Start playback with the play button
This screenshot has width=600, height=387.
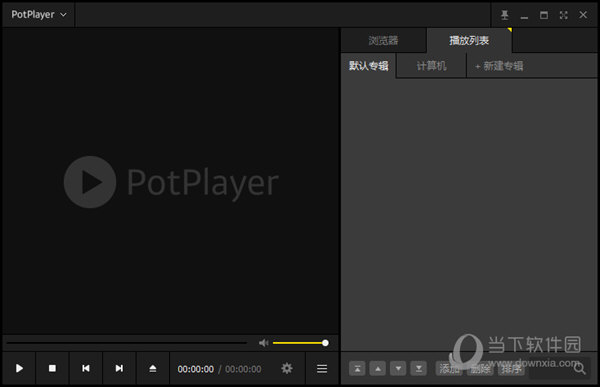point(19,368)
